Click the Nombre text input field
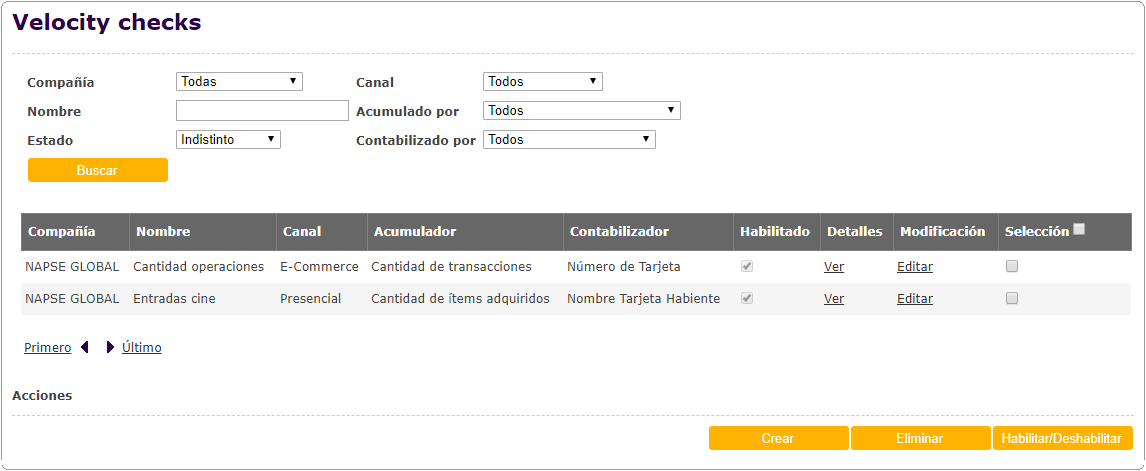Image resolution: width=1146 pixels, height=471 pixels. pos(262,111)
